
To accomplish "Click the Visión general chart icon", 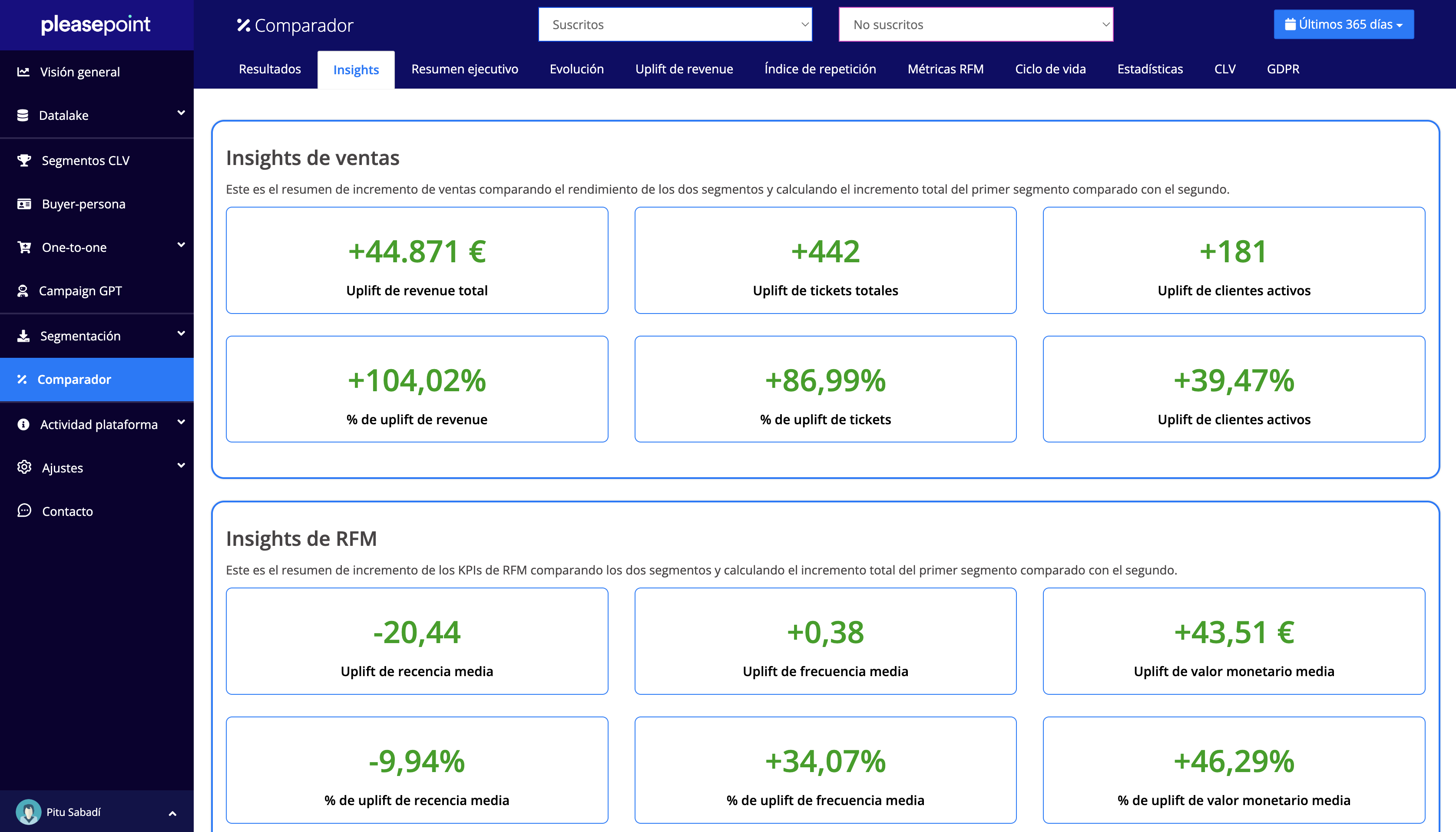I will point(23,72).
